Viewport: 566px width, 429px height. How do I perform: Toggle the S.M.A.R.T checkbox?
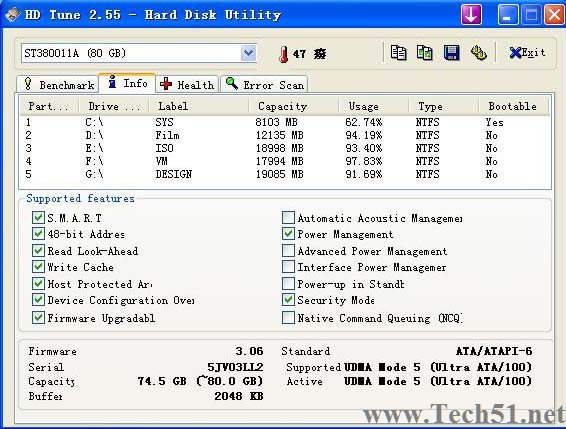38,218
